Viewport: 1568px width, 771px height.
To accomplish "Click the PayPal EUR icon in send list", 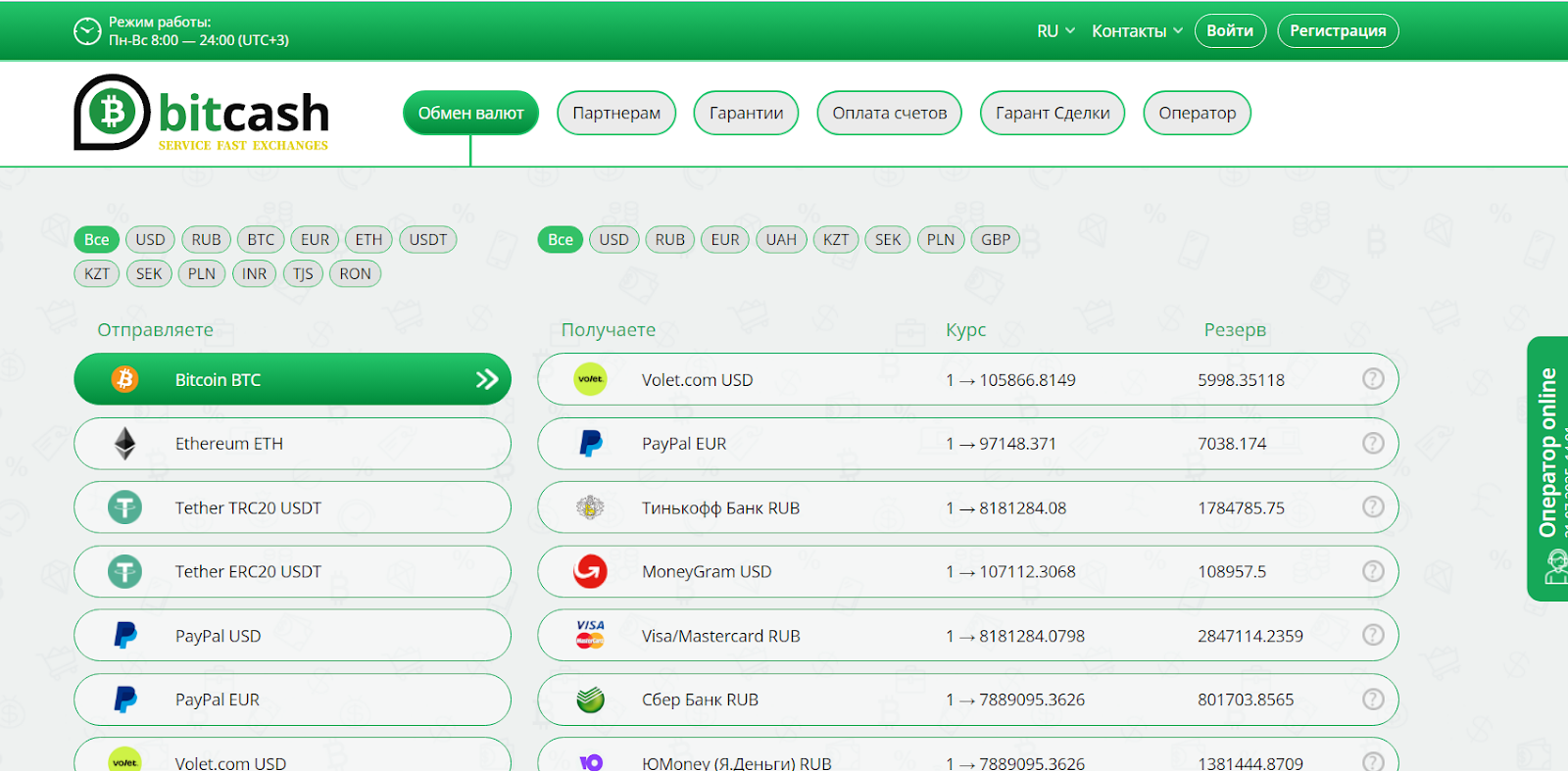I will (x=124, y=699).
